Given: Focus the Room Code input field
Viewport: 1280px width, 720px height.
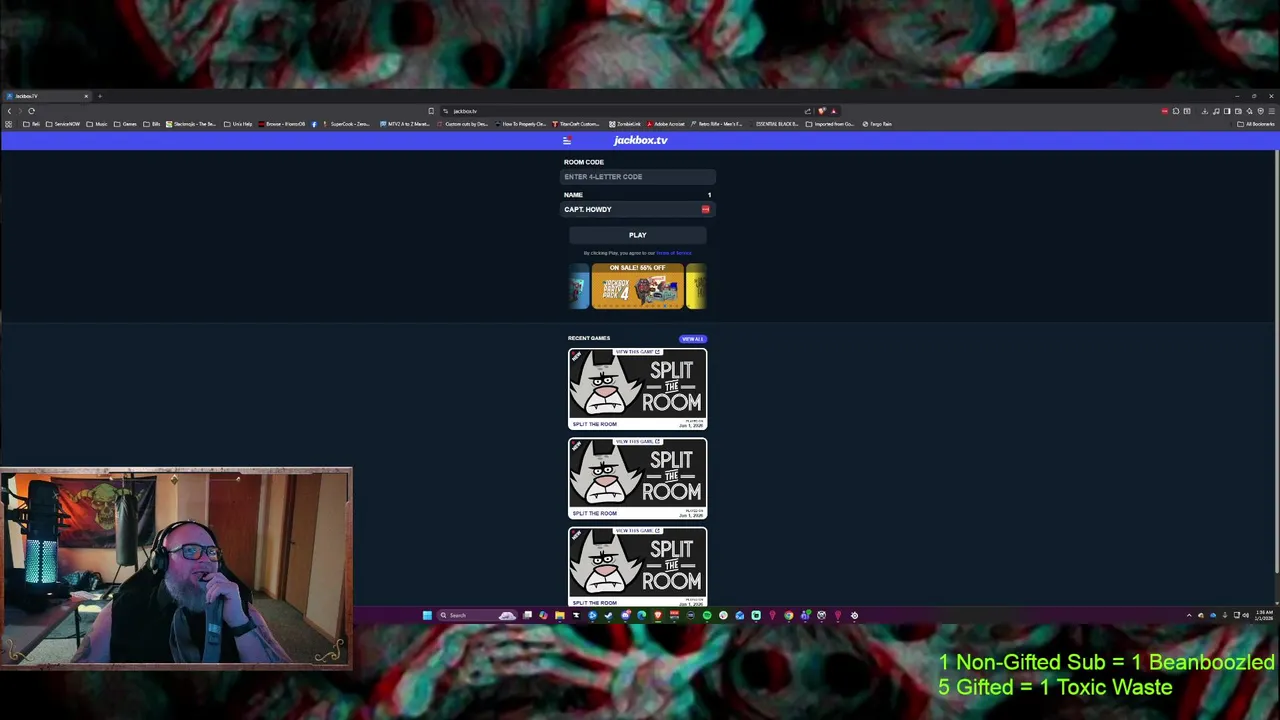Looking at the screenshot, I should [x=637, y=177].
